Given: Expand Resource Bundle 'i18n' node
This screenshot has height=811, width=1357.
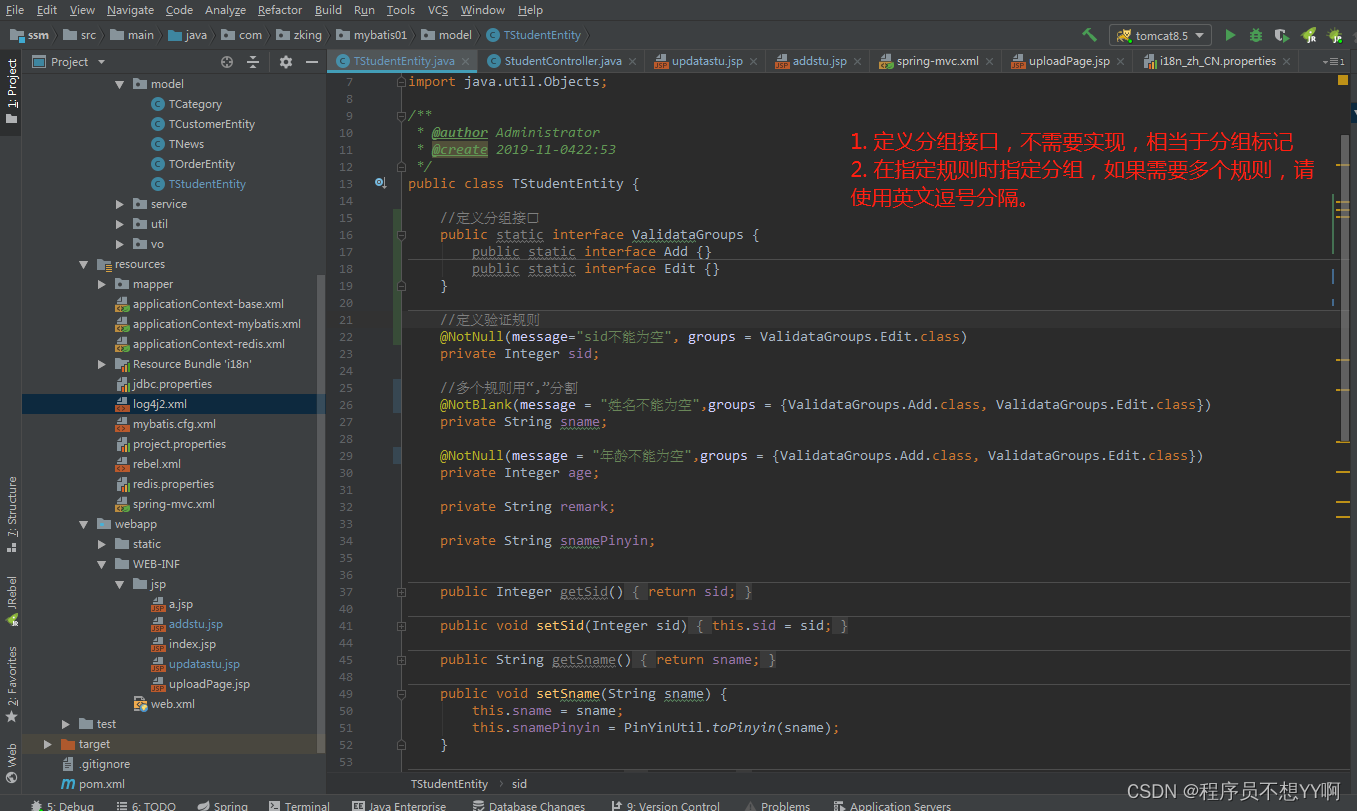Looking at the screenshot, I should tap(102, 364).
